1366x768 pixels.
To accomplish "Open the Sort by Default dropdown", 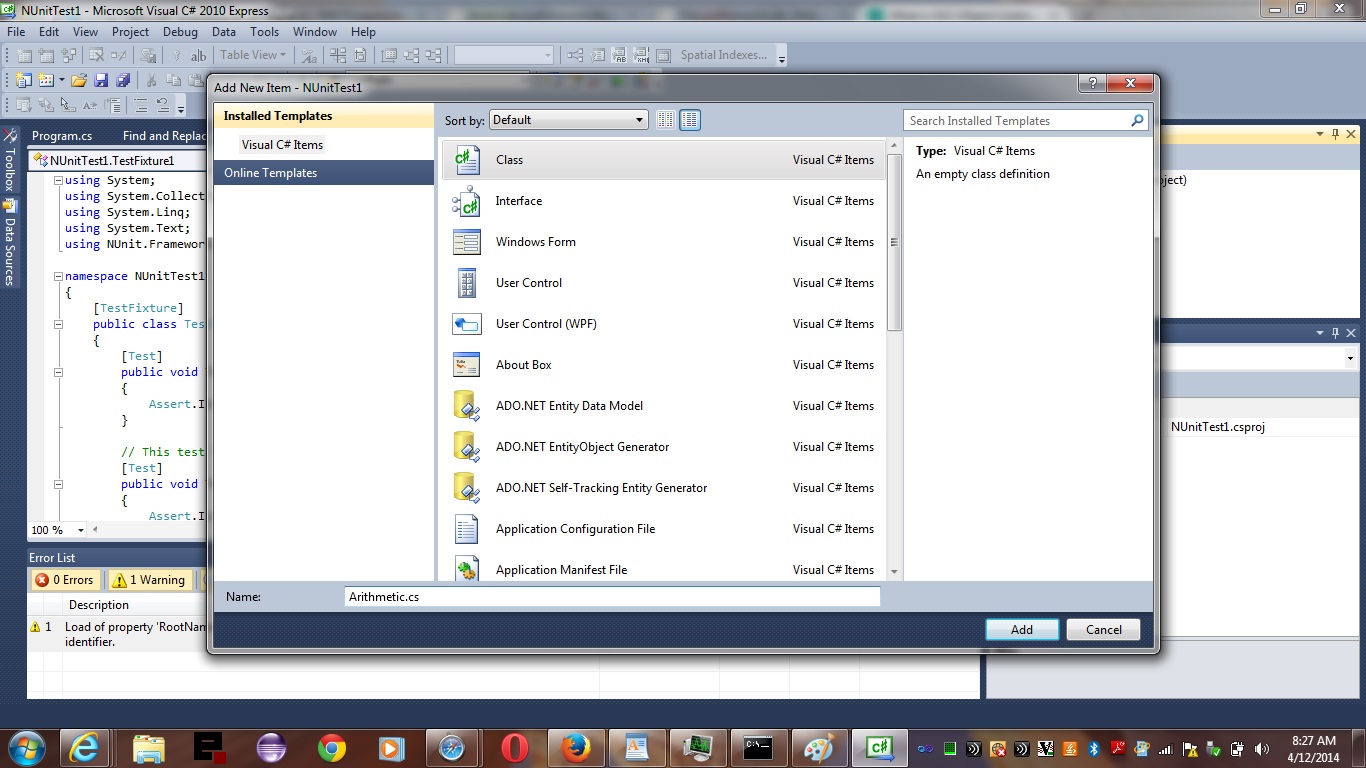I will (569, 120).
